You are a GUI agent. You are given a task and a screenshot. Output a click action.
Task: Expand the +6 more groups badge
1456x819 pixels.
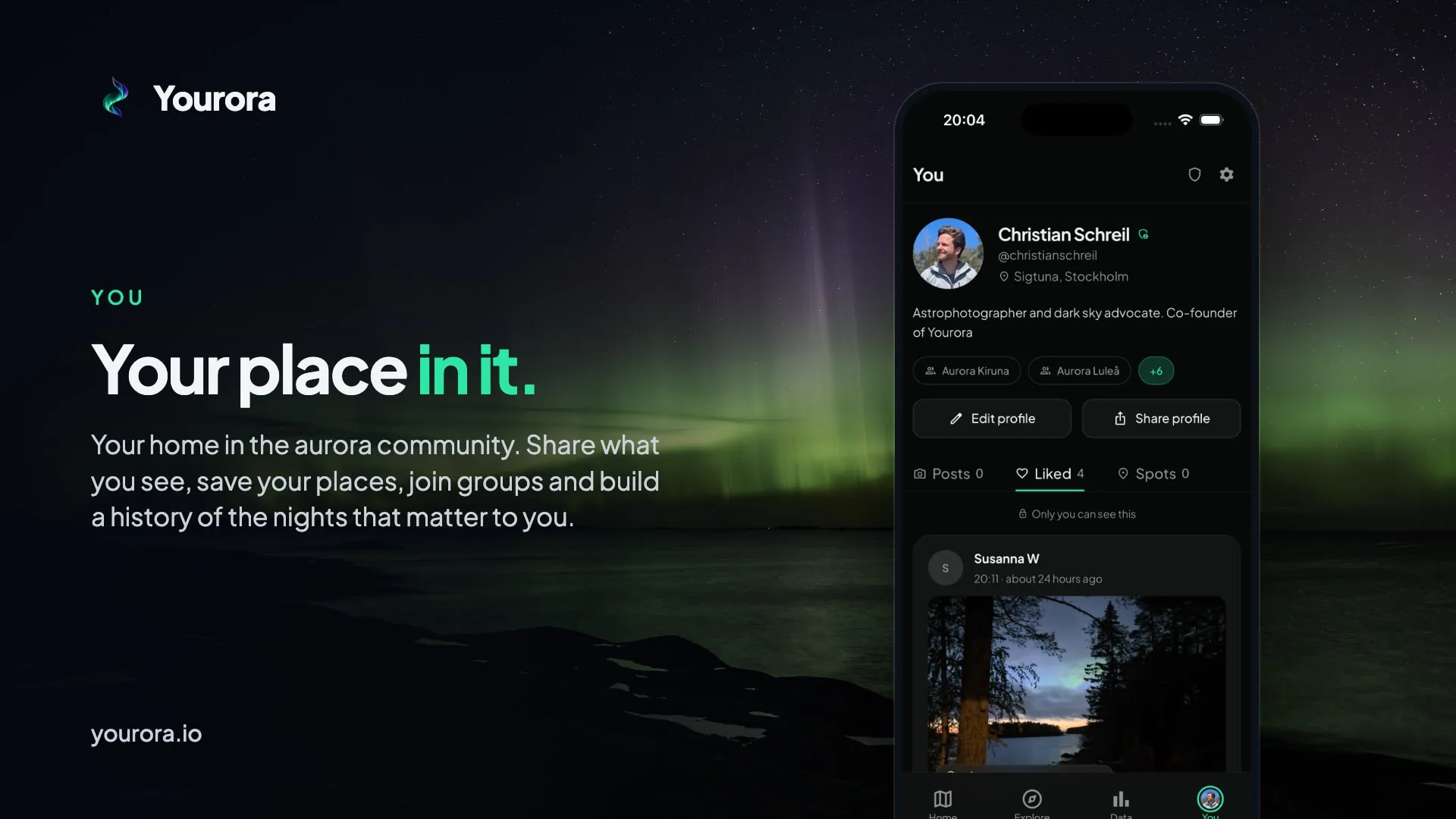(x=1156, y=371)
